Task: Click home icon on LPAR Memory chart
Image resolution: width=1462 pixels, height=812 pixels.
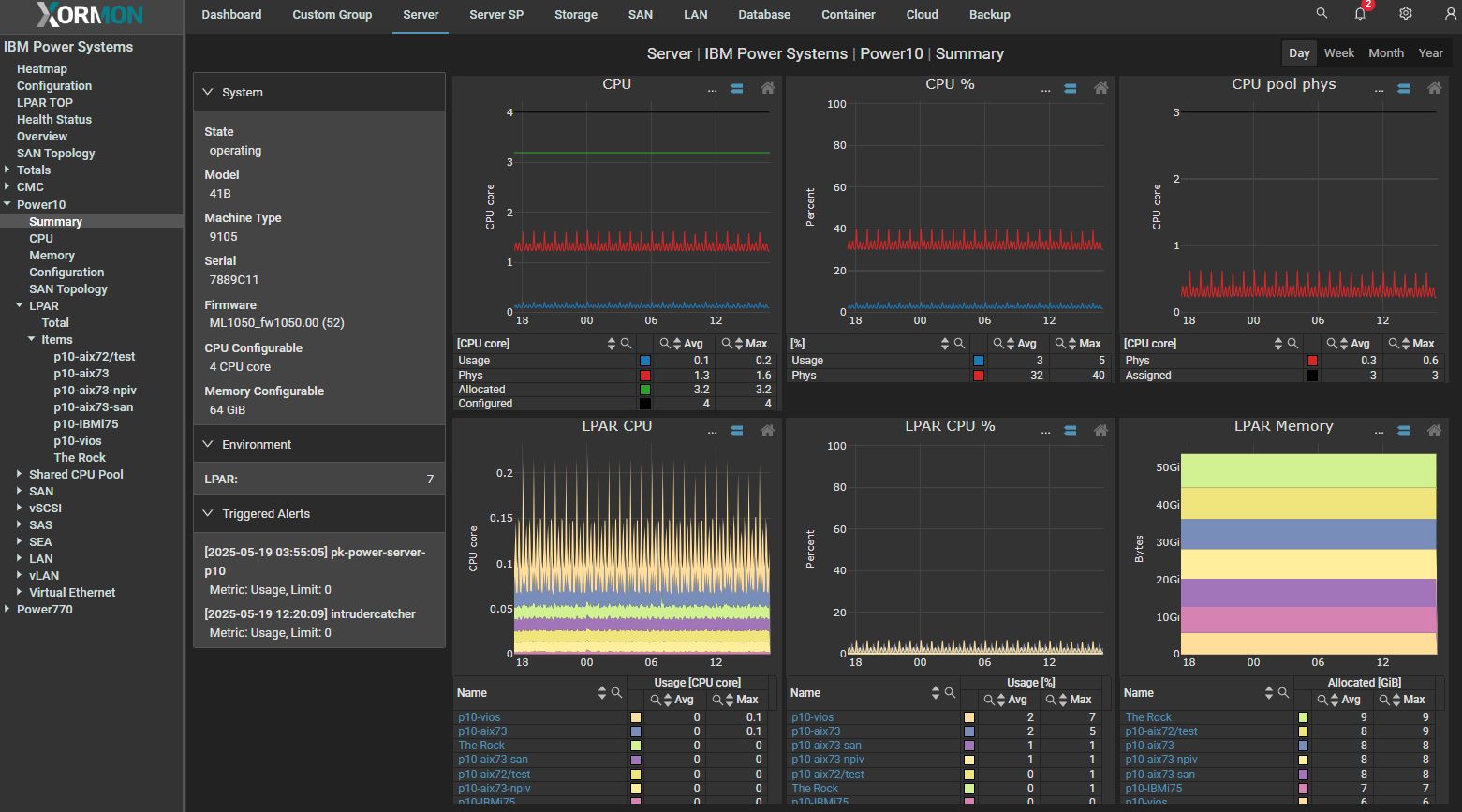Action: point(1434,430)
